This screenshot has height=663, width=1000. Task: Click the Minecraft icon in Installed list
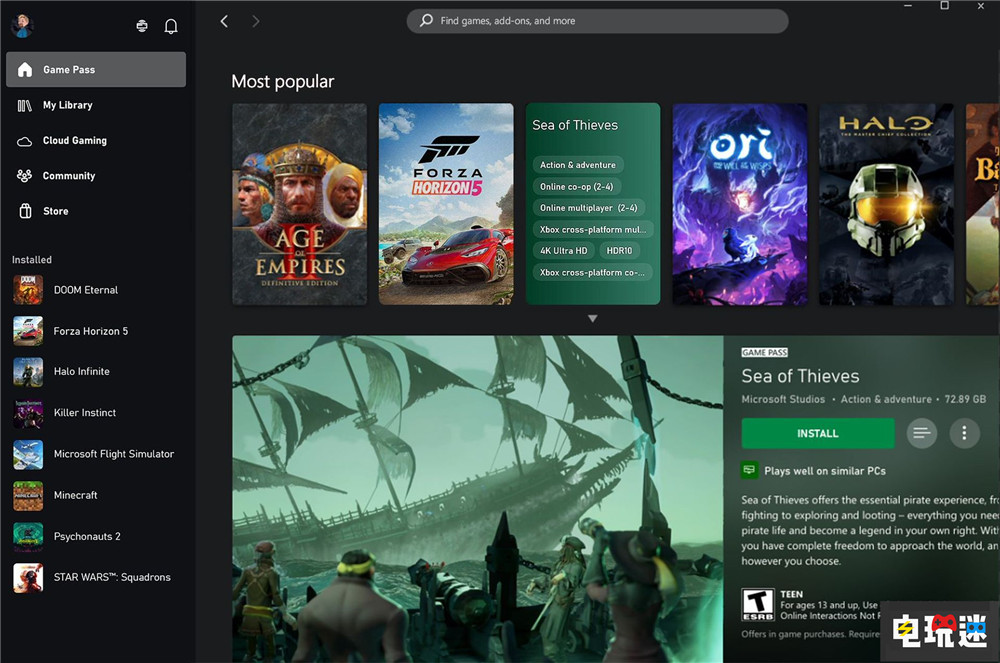(x=27, y=495)
